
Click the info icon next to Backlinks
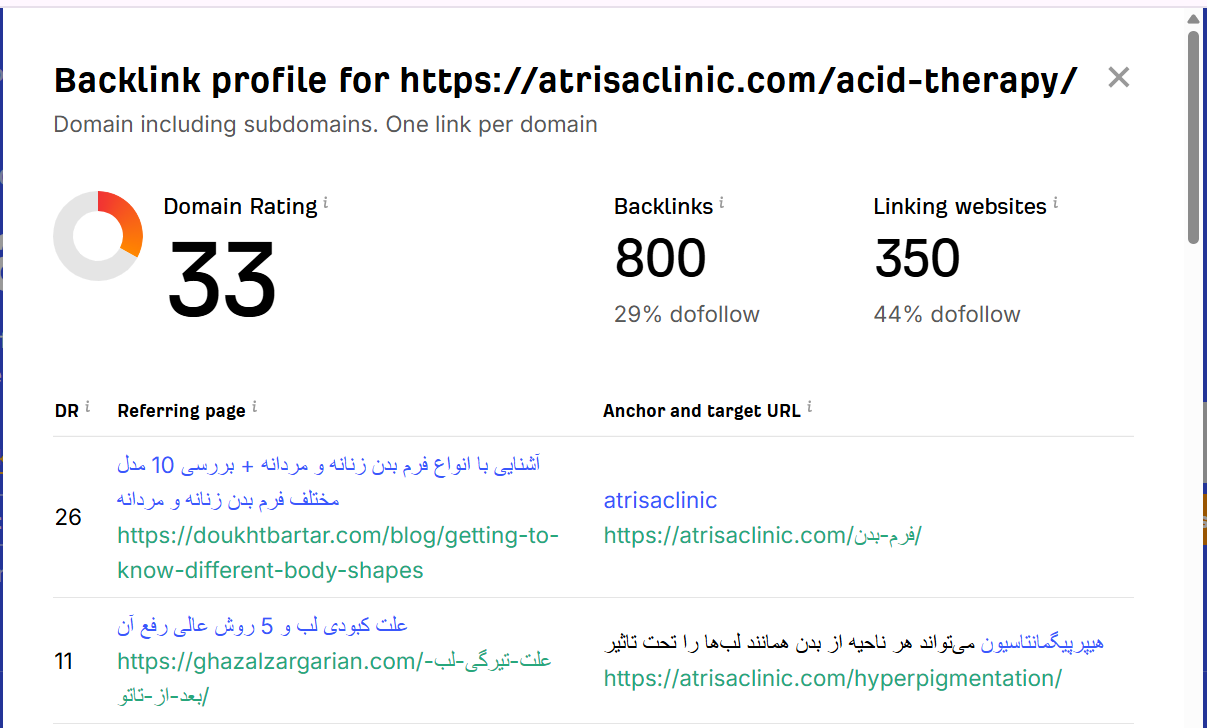pos(722,203)
